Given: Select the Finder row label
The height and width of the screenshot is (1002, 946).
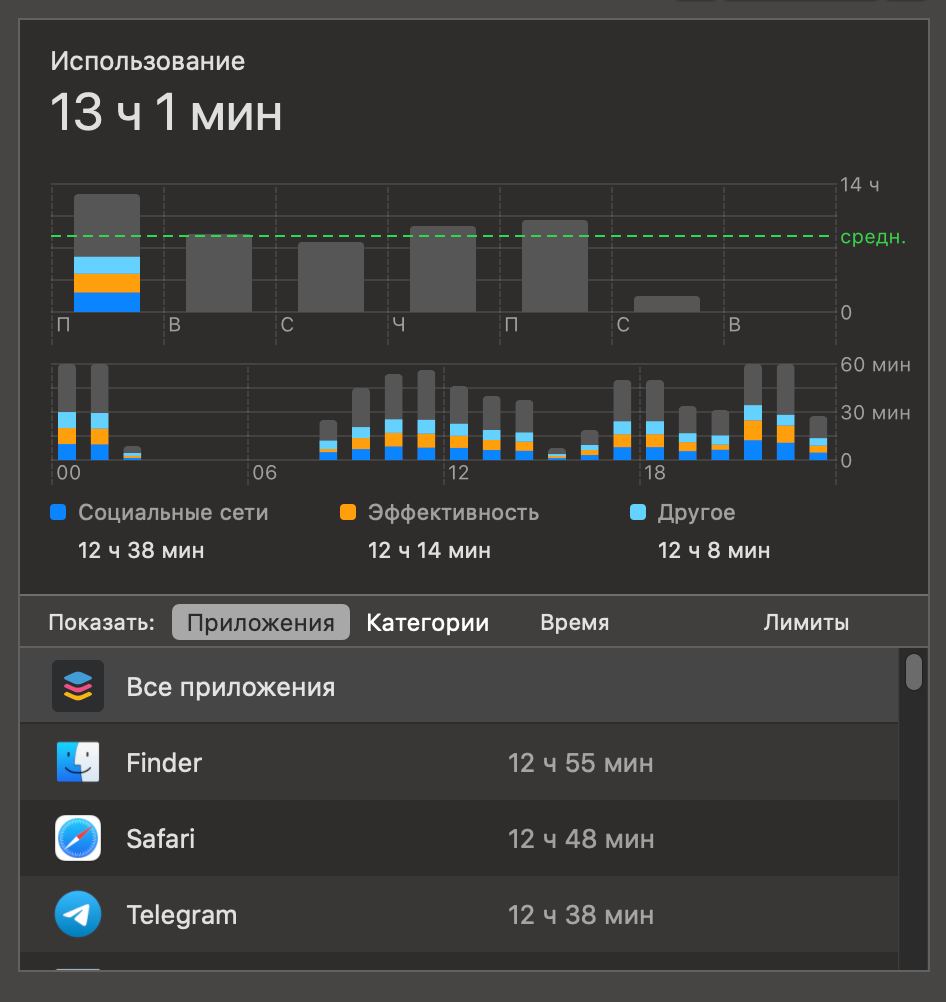Looking at the screenshot, I should pyautogui.click(x=164, y=762).
